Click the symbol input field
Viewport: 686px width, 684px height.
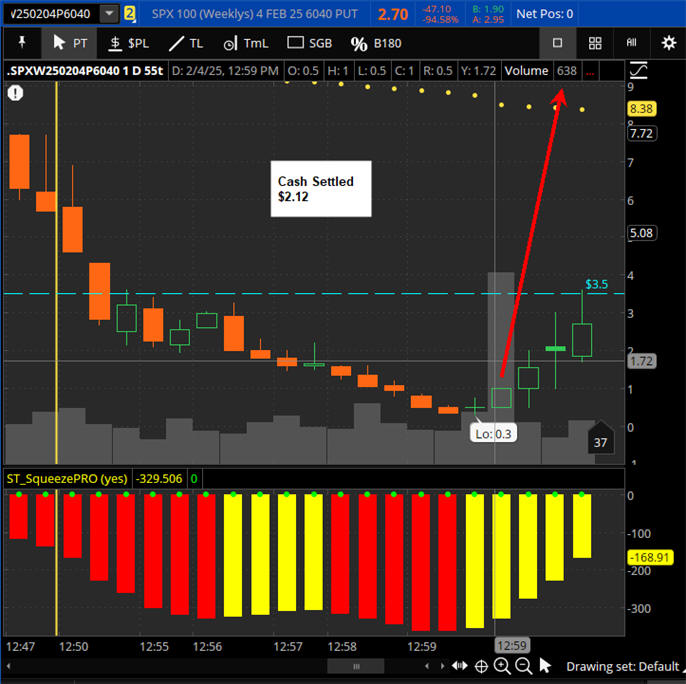tap(51, 14)
